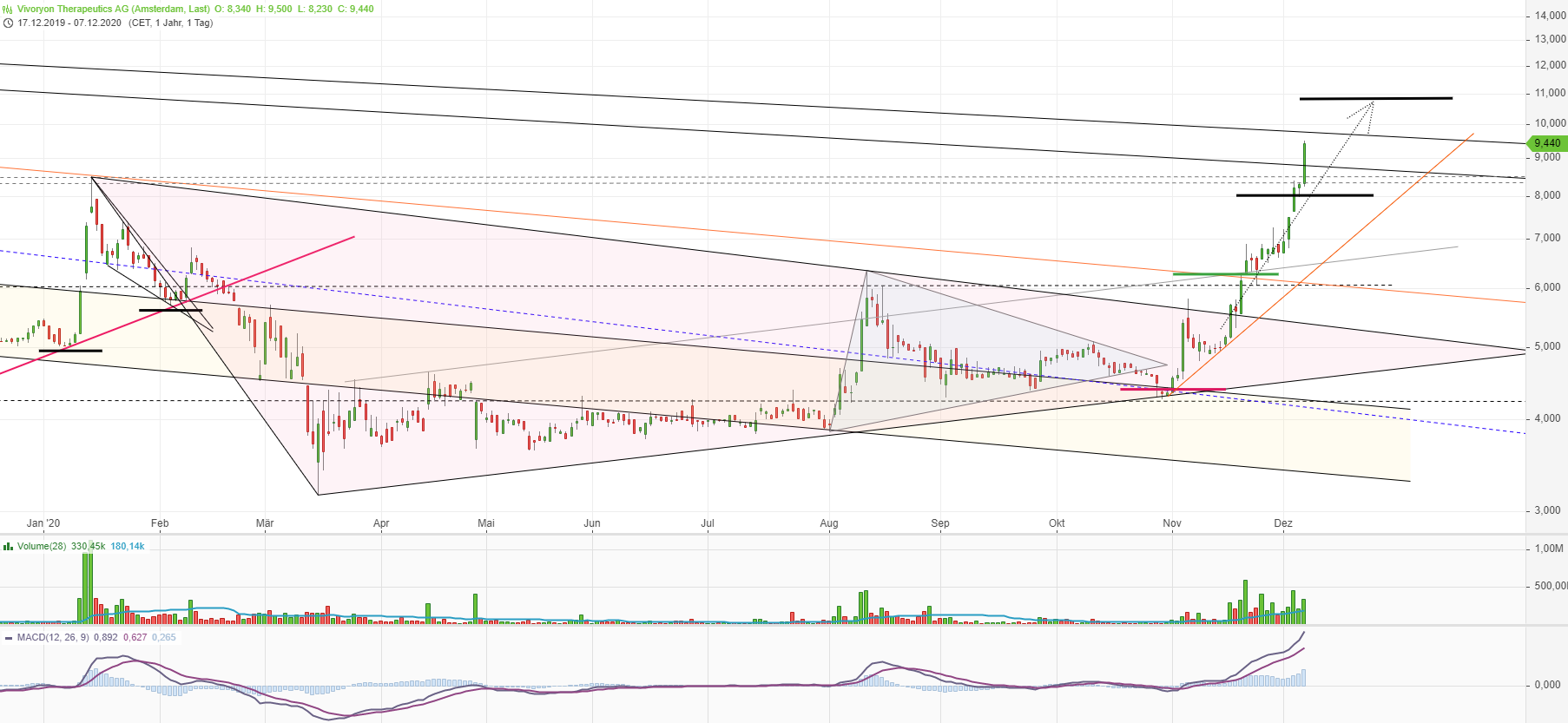Click the Jan '20 label on the time axis
The width and height of the screenshot is (1568, 723).
click(x=43, y=523)
